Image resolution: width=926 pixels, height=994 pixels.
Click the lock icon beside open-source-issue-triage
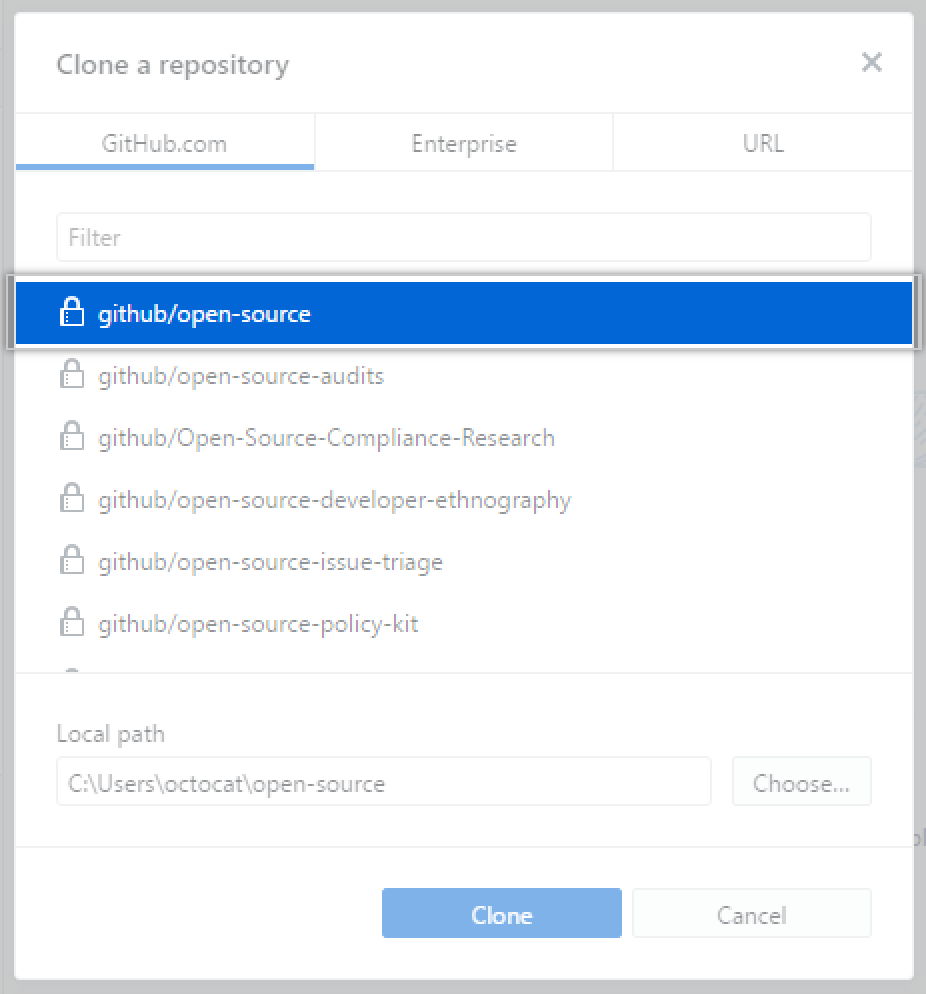click(71, 561)
